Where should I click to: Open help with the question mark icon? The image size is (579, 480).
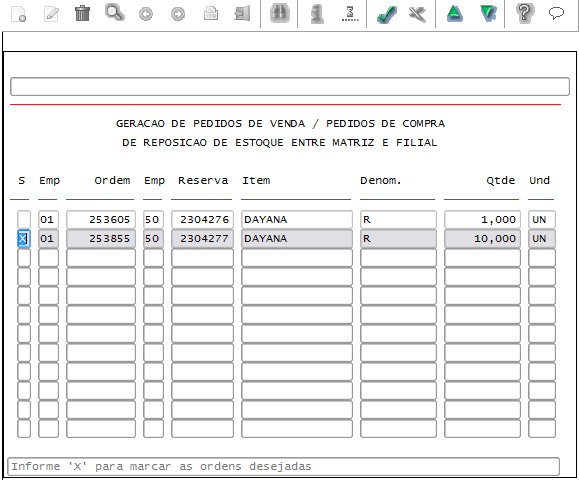(x=525, y=13)
